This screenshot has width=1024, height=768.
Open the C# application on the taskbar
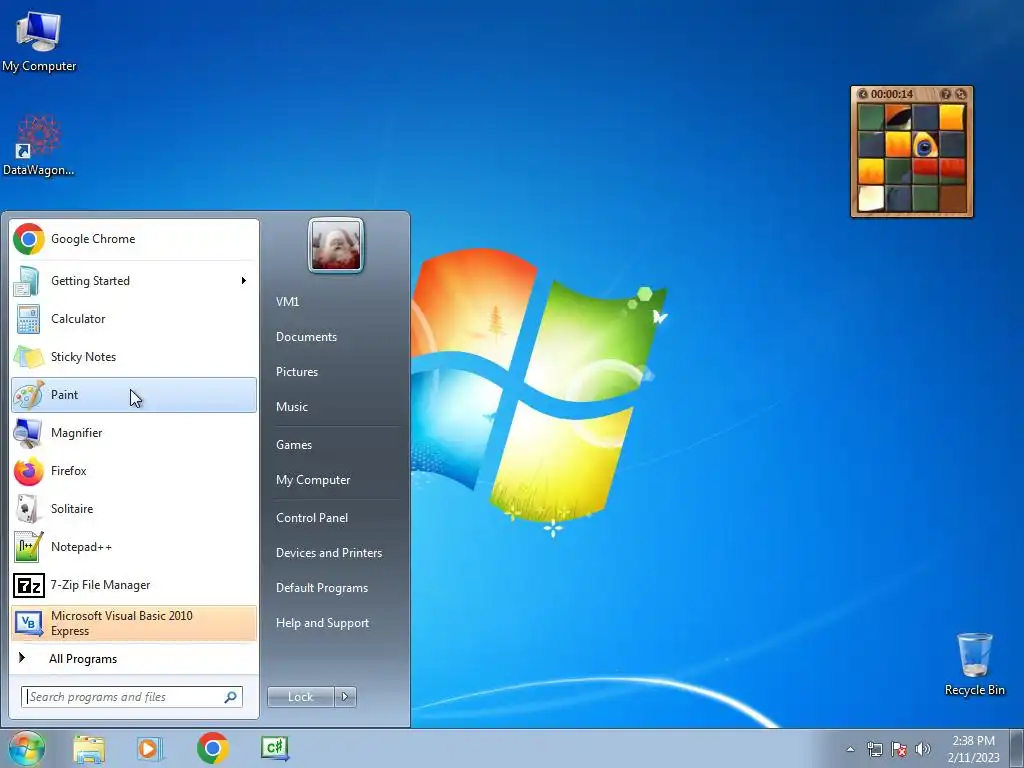275,748
